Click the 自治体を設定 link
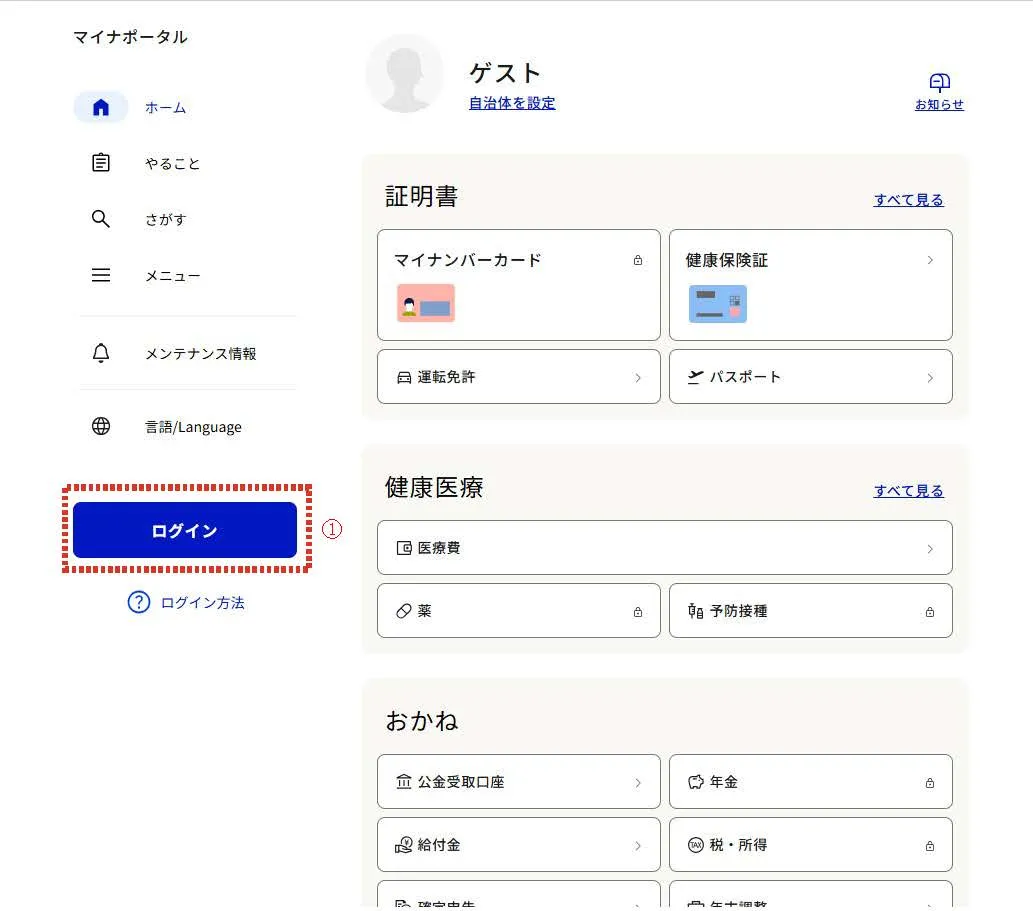 coord(512,103)
